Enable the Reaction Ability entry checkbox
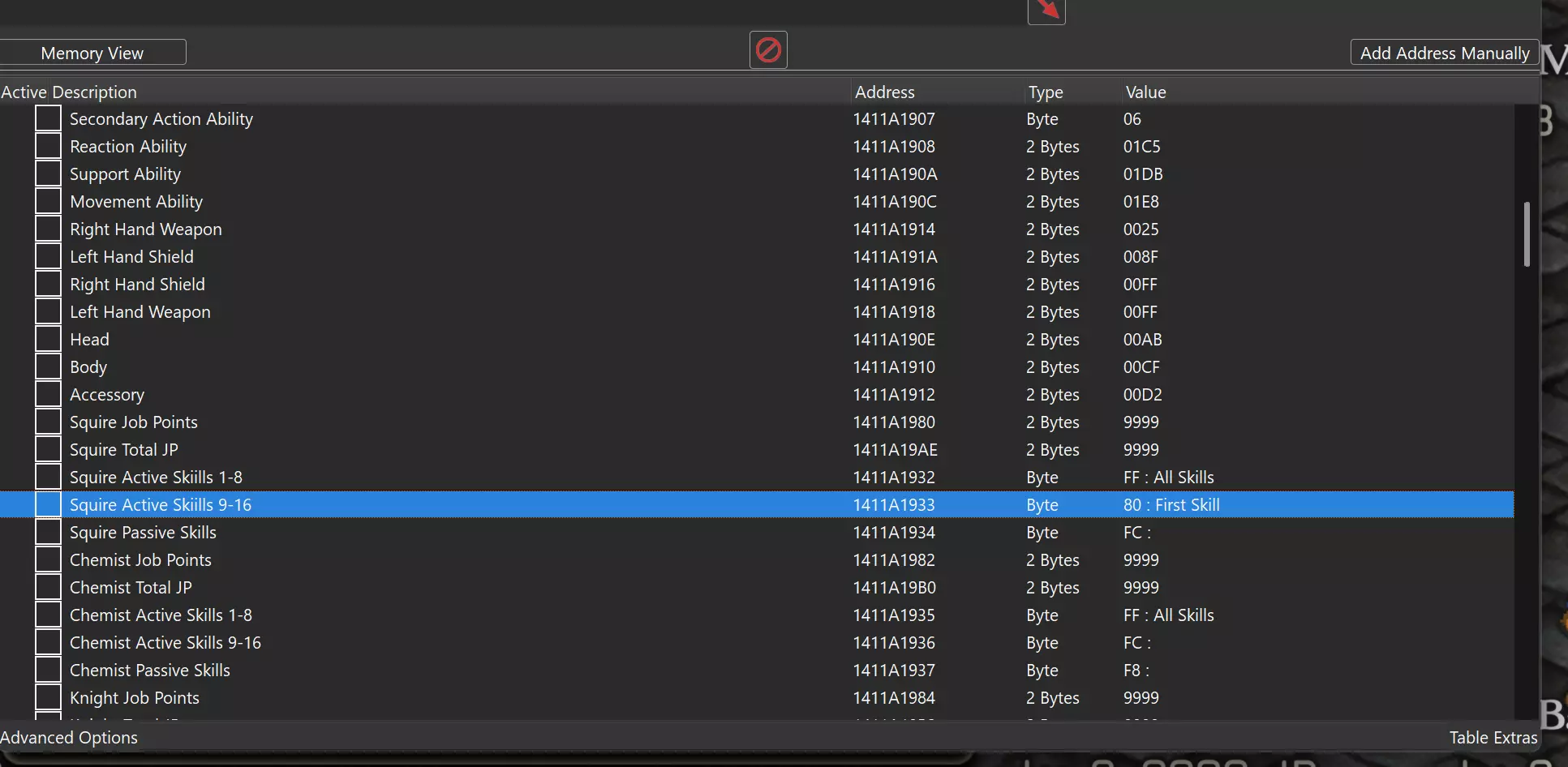Image resolution: width=1568 pixels, height=767 pixels. click(x=48, y=146)
